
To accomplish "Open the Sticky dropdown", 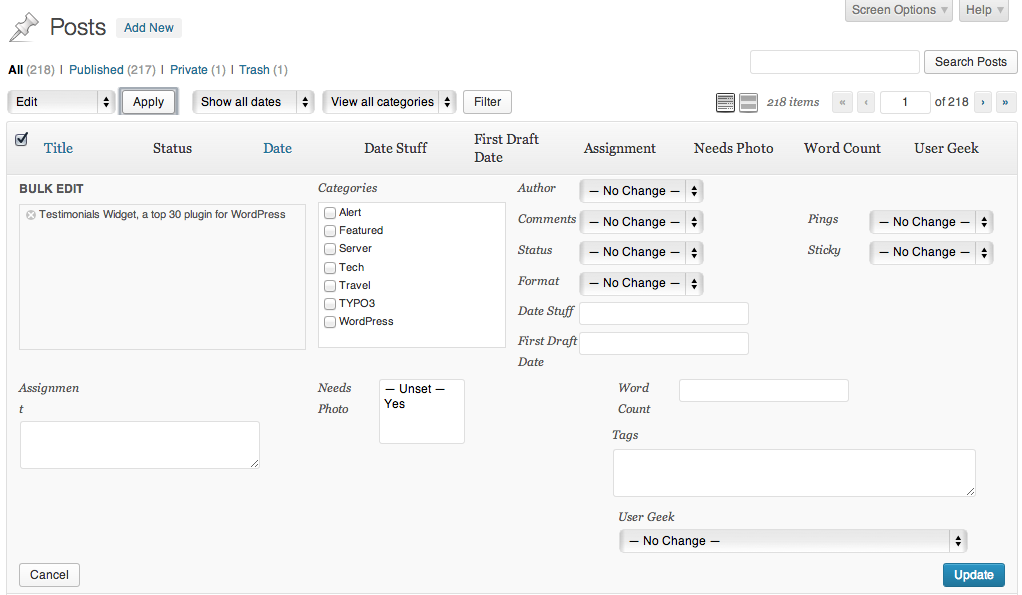I will click(x=931, y=252).
